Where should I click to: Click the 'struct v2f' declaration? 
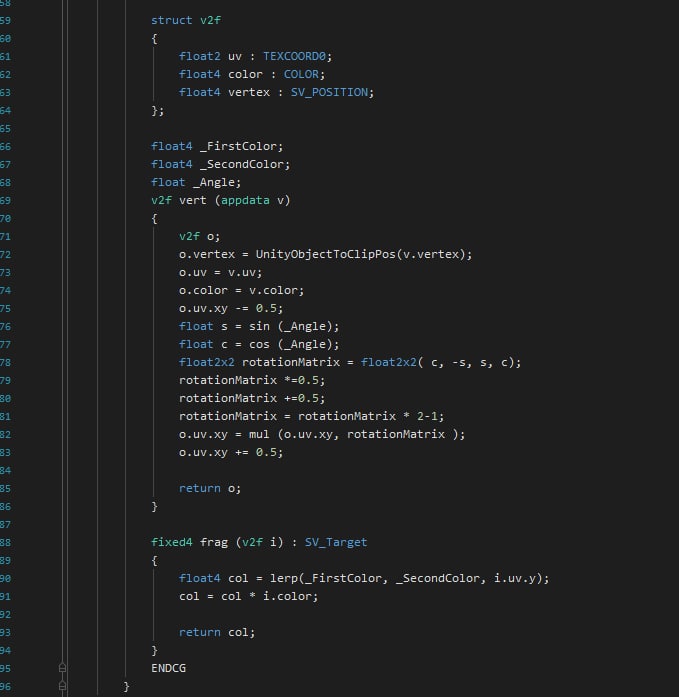coord(186,20)
